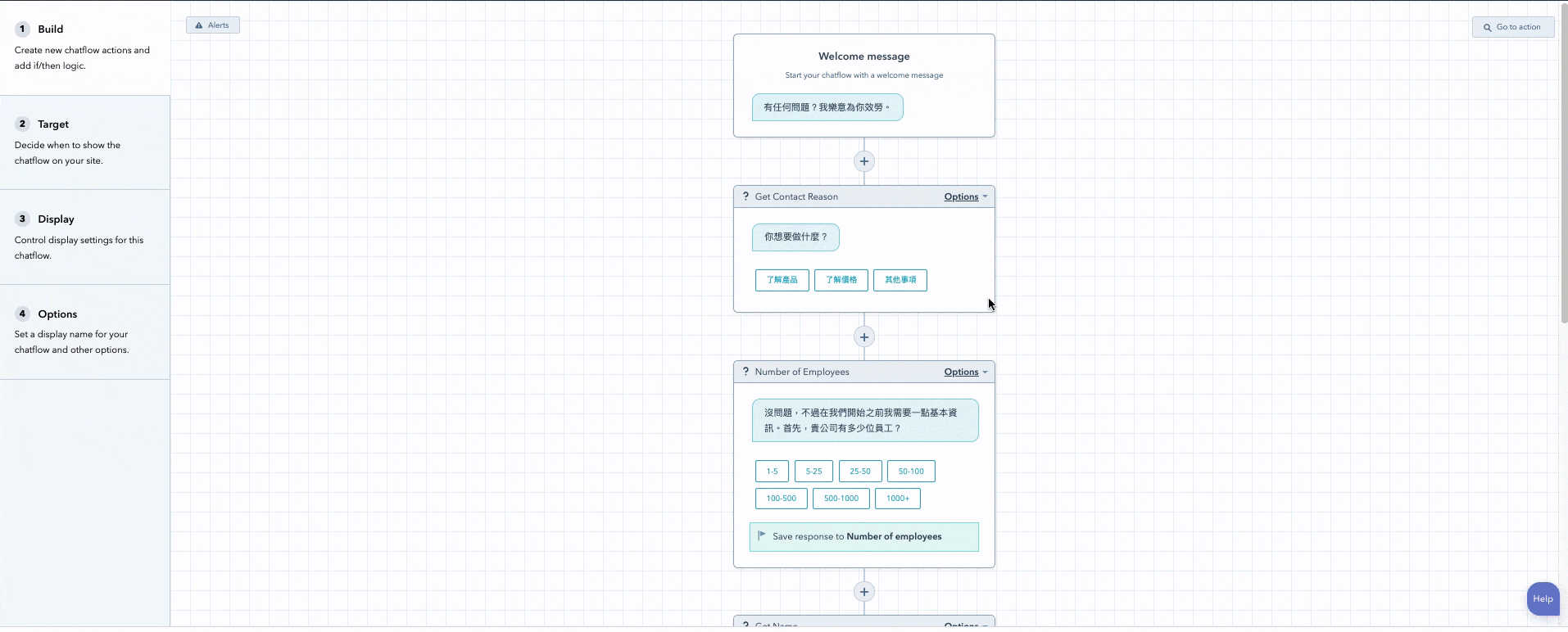Click the 了解產品 quick reply button
This screenshot has width=1568, height=632.
(x=782, y=280)
